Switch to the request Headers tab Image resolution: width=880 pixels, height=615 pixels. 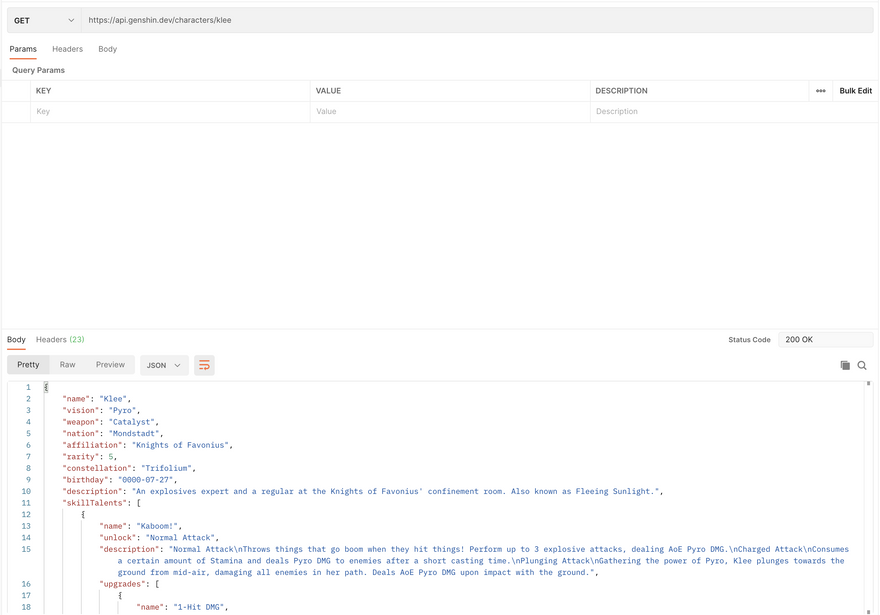coord(67,49)
